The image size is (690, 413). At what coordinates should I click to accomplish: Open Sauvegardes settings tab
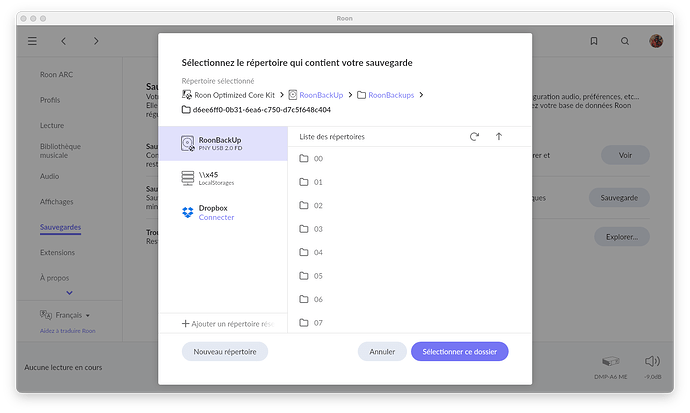tap(60, 227)
